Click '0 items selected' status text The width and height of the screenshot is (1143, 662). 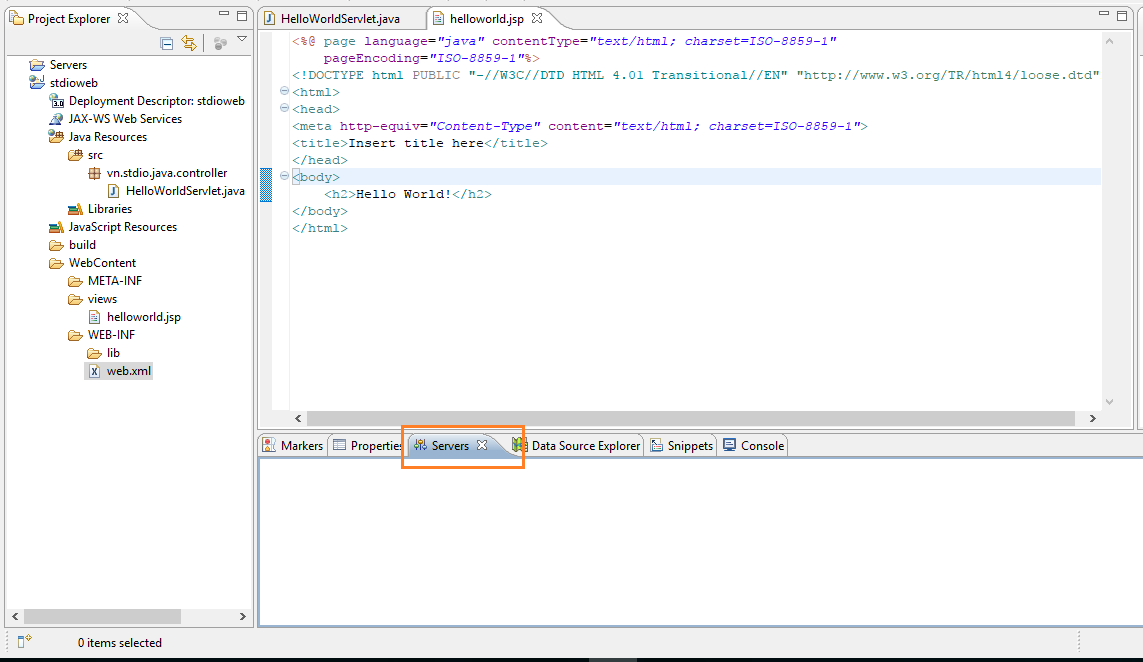tap(120, 643)
